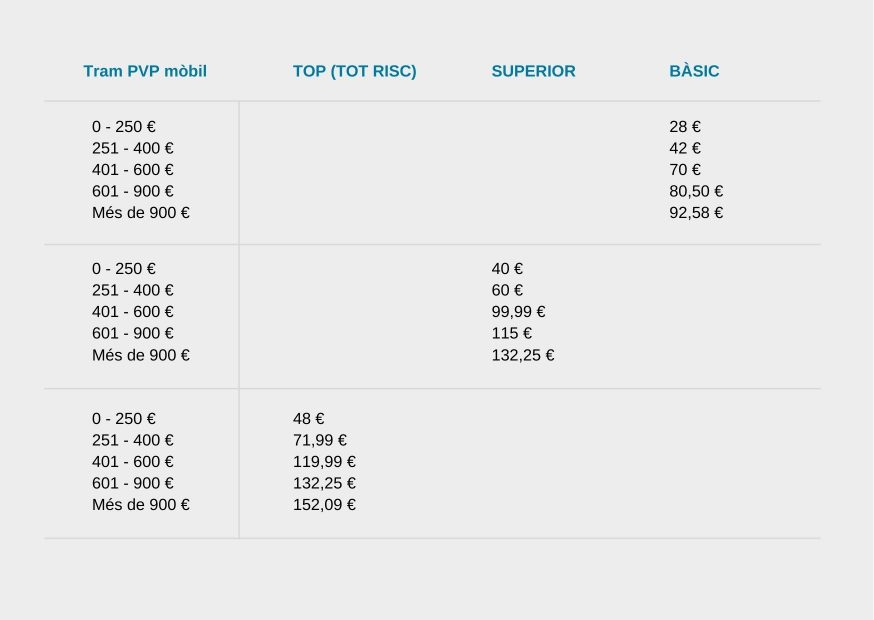Viewport: 874px width, 620px height.
Task: Select the 40 € Superior price
Action: coord(507,269)
